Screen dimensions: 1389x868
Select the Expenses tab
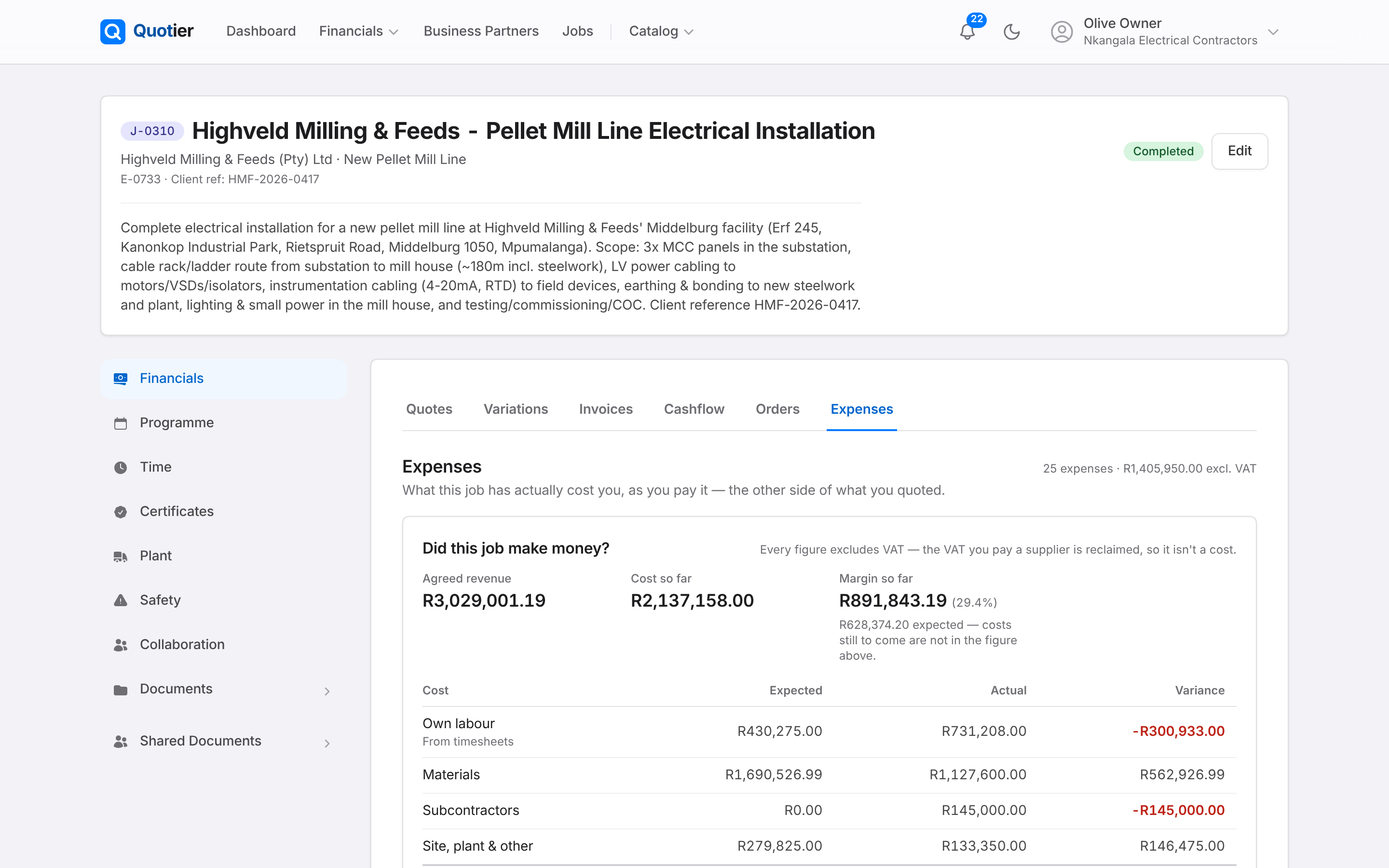pyautogui.click(x=861, y=409)
